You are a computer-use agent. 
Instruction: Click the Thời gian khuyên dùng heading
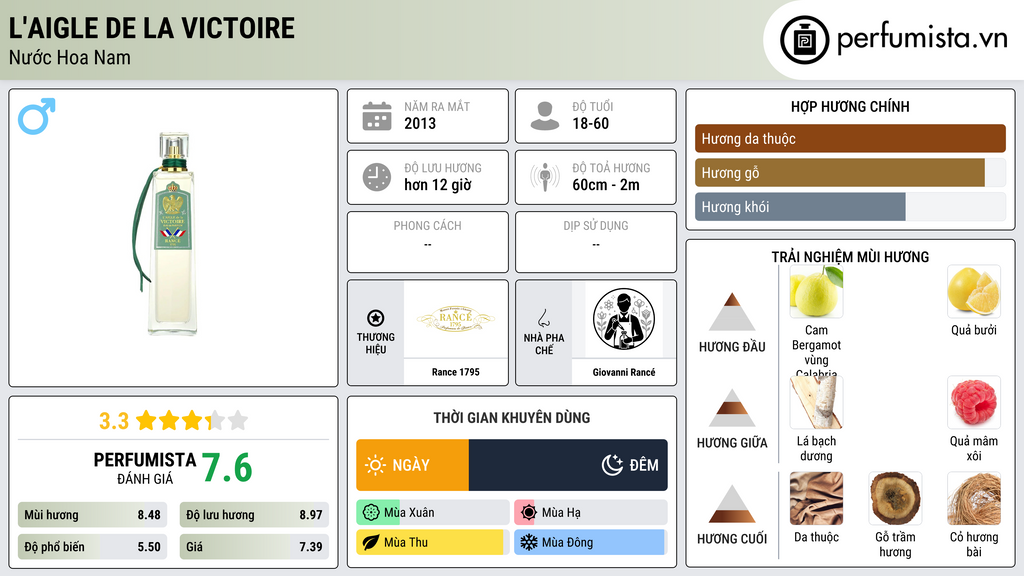[x=512, y=418]
